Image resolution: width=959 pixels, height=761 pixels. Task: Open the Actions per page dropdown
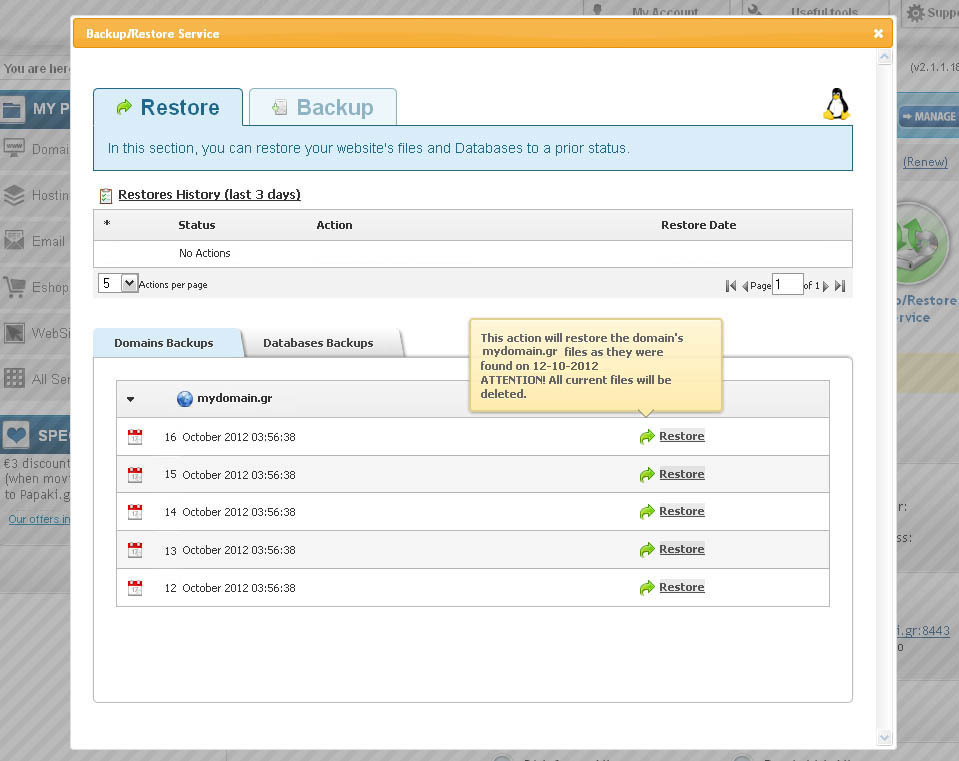tap(118, 283)
